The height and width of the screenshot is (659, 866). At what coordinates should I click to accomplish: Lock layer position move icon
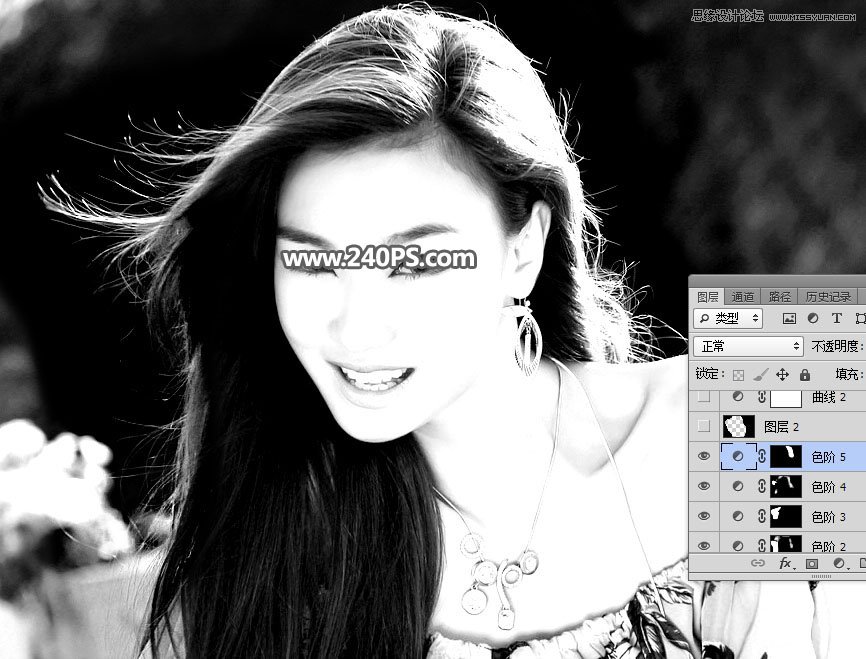[782, 375]
